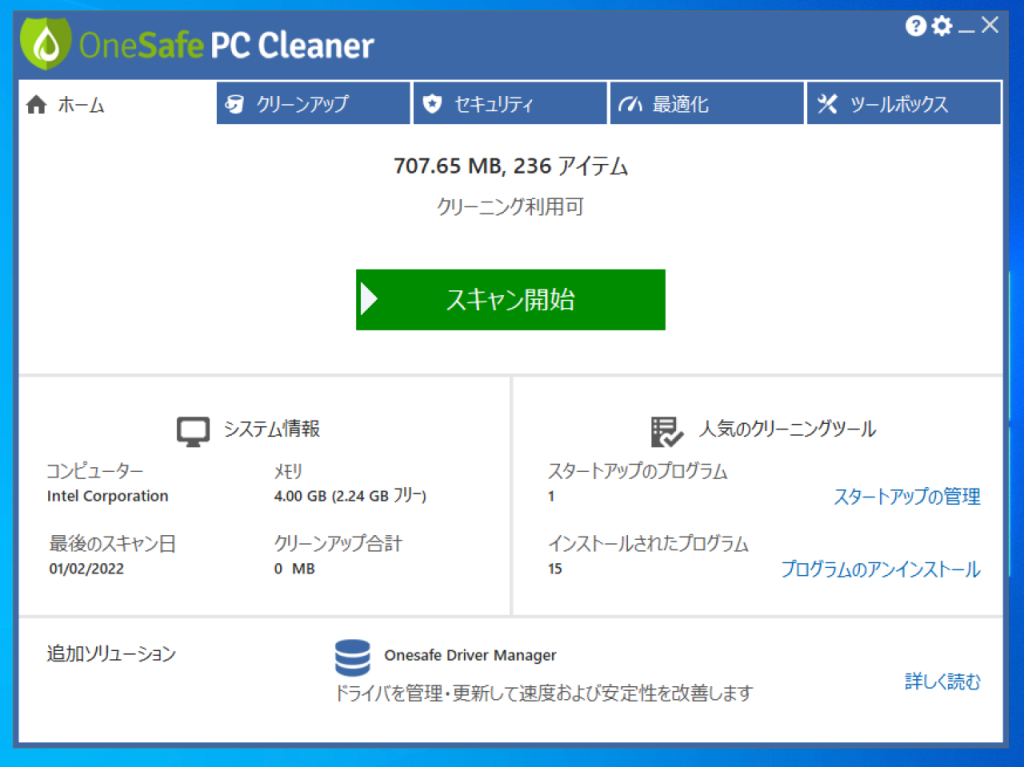Screen dimensions: 1024x767
Task: Click the bucket icon on クリーンアップ tab
Action: (x=234, y=104)
